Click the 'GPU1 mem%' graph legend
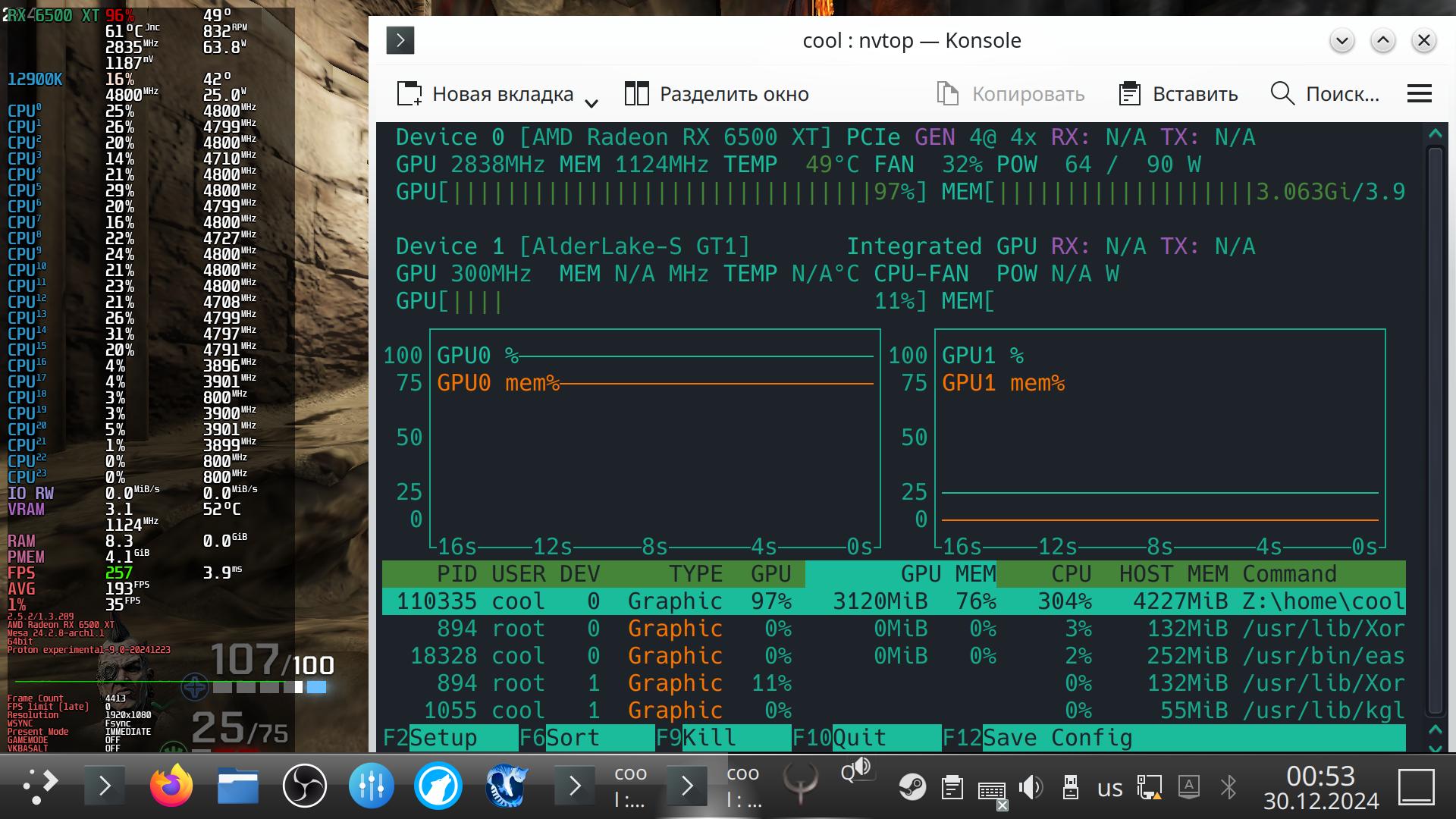The height and width of the screenshot is (819, 1456). (x=1003, y=383)
